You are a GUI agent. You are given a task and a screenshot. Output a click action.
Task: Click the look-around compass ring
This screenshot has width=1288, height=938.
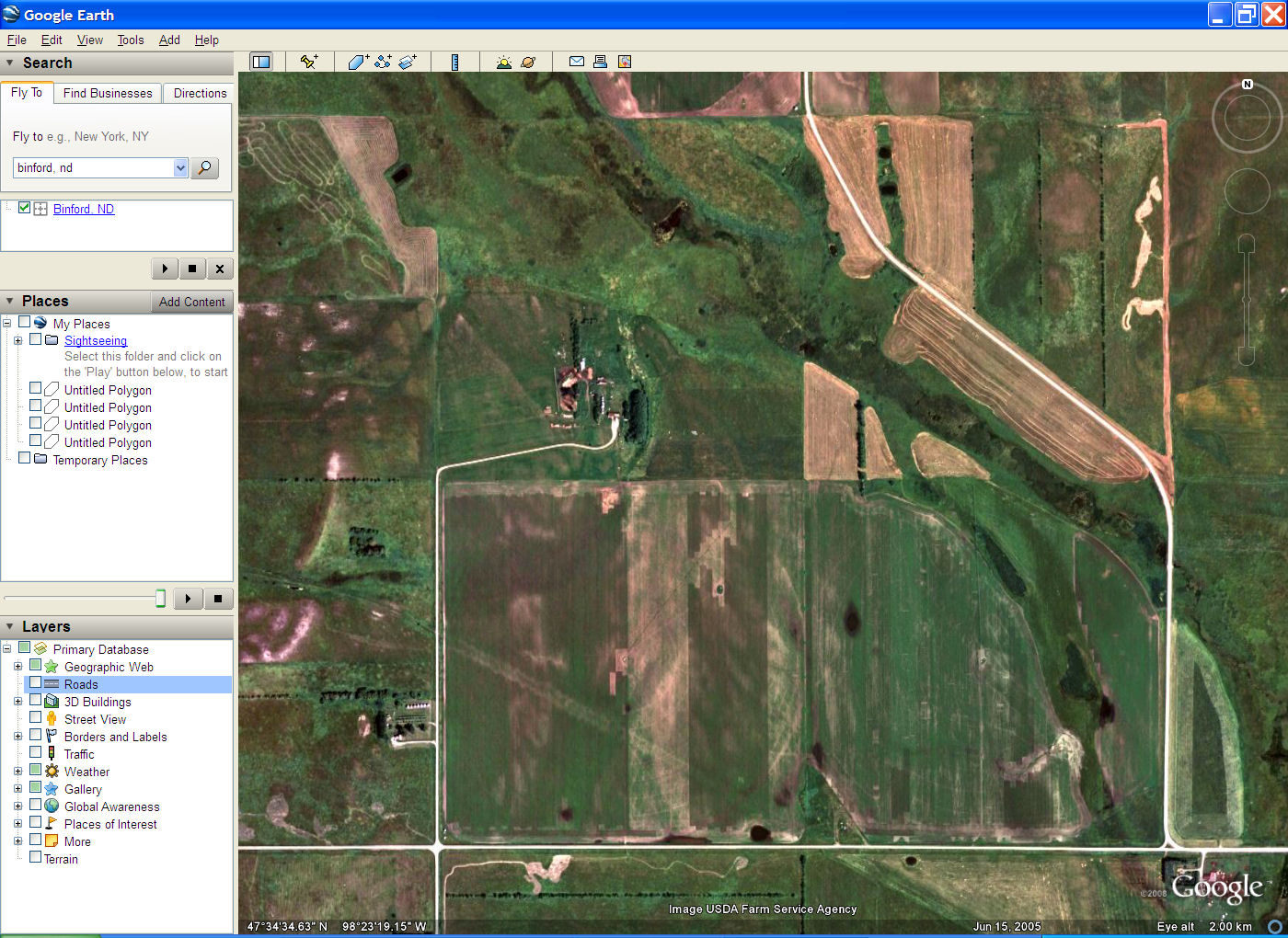click(x=1247, y=119)
